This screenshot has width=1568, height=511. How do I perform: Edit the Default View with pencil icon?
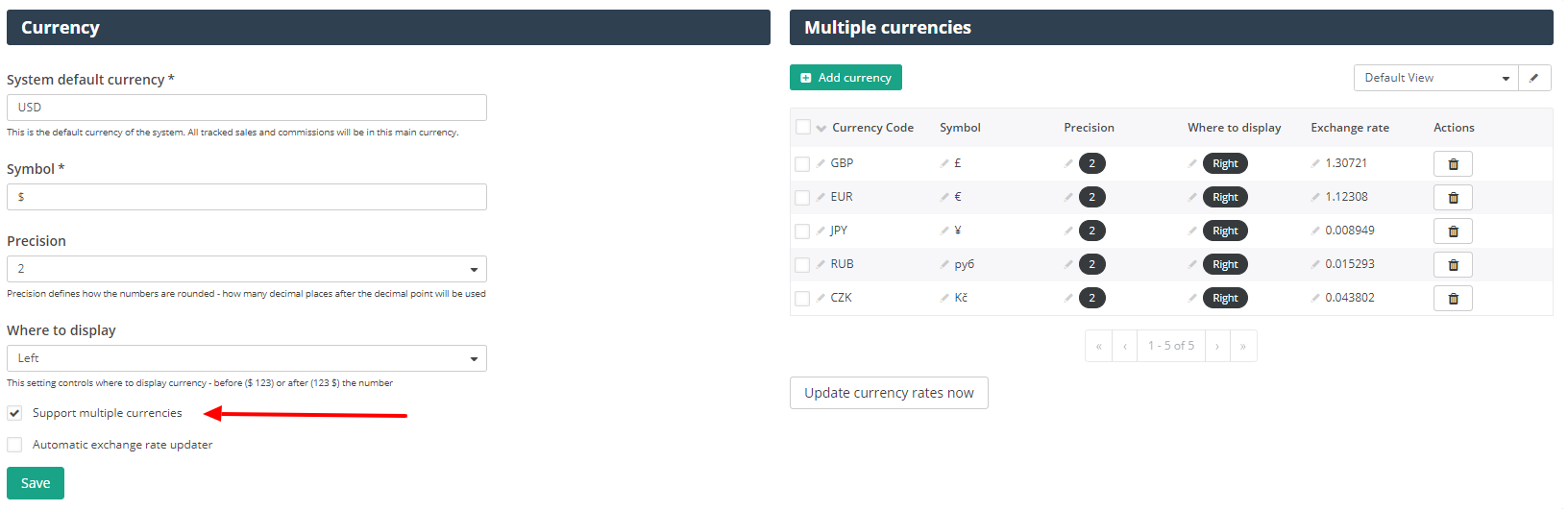pyautogui.click(x=1534, y=78)
